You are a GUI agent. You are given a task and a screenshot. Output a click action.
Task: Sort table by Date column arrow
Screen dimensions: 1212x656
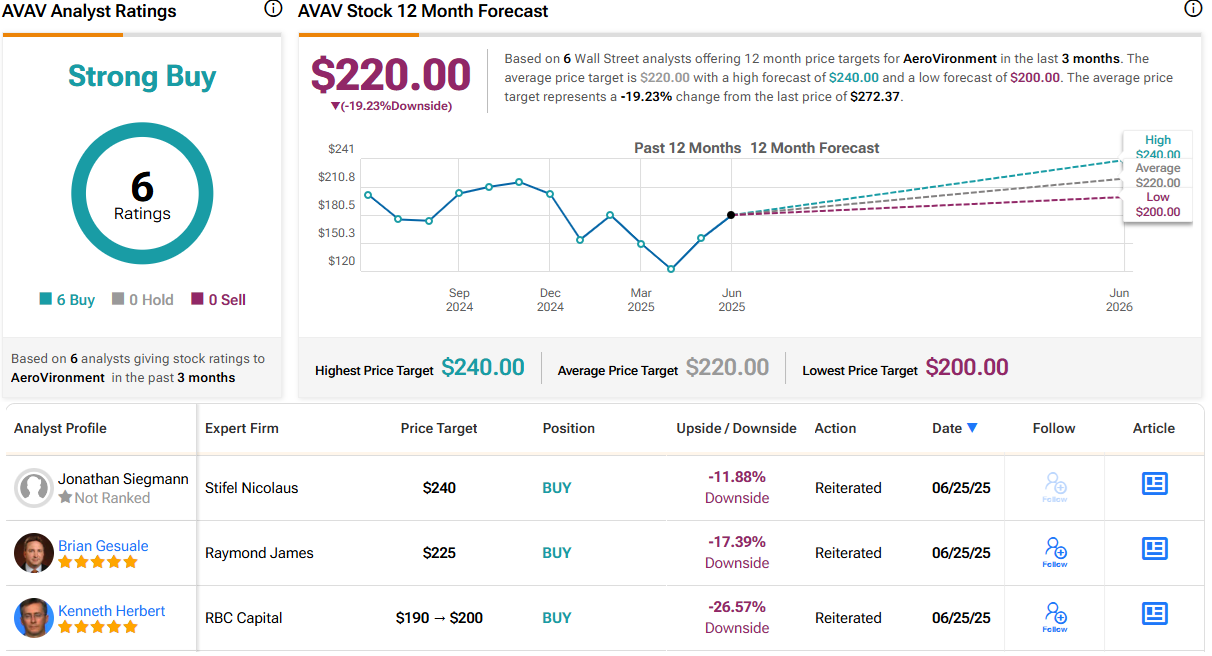pos(972,428)
